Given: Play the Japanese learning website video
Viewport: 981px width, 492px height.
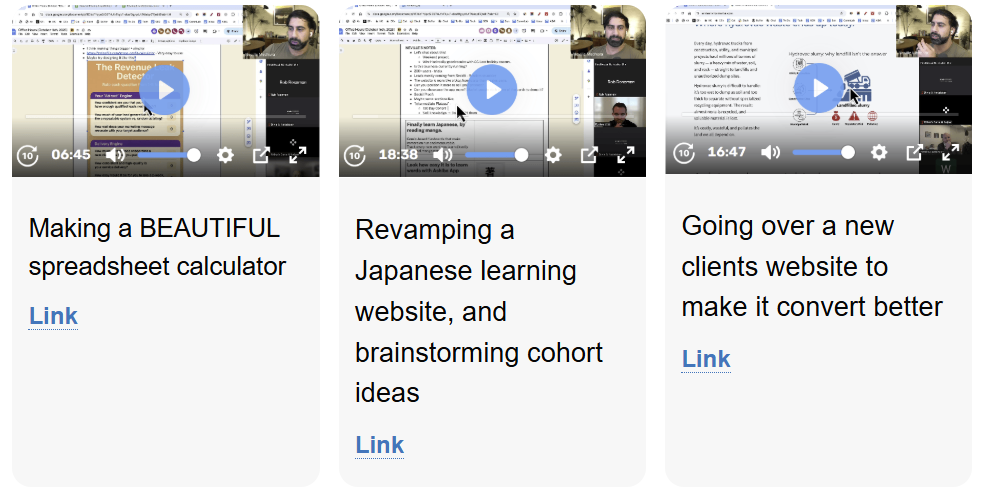Looking at the screenshot, I should click(492, 90).
